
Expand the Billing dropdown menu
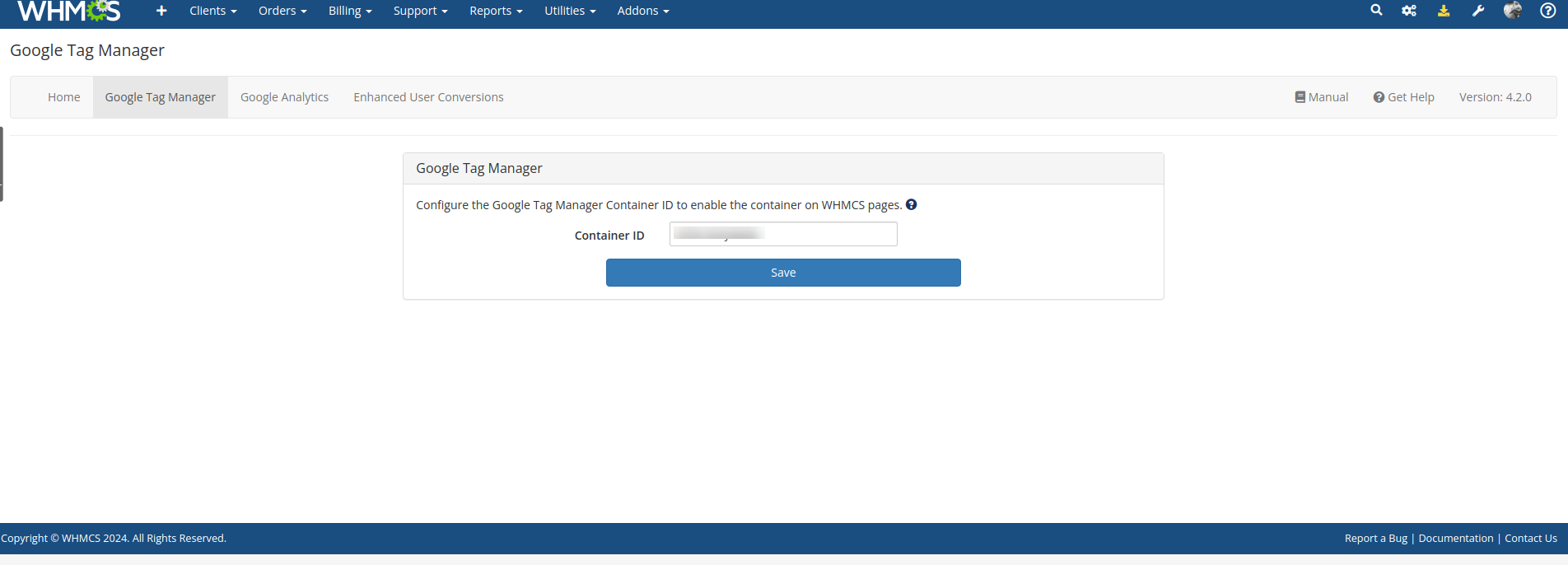[x=350, y=11]
